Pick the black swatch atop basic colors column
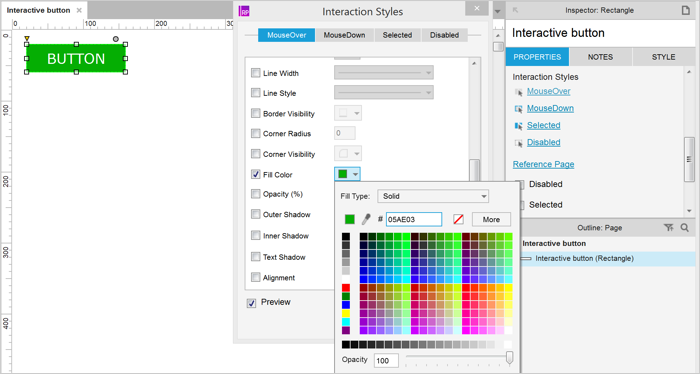The image size is (700, 374). pyautogui.click(x=346, y=237)
